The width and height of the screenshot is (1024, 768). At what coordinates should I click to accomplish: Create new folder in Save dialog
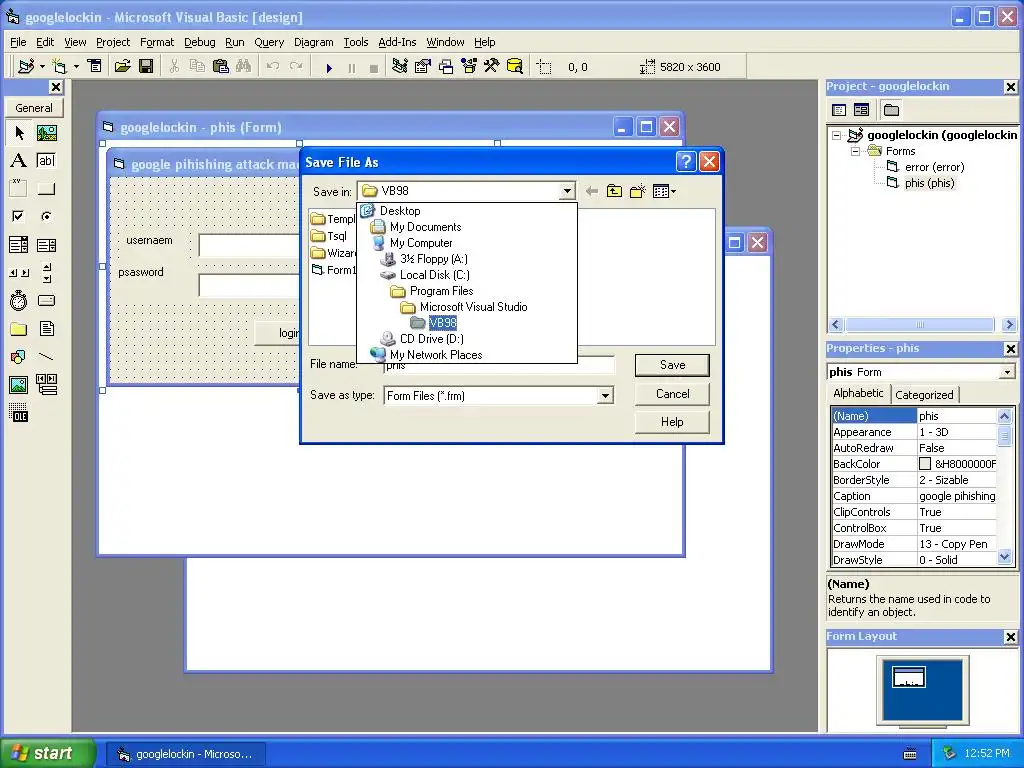tap(637, 191)
